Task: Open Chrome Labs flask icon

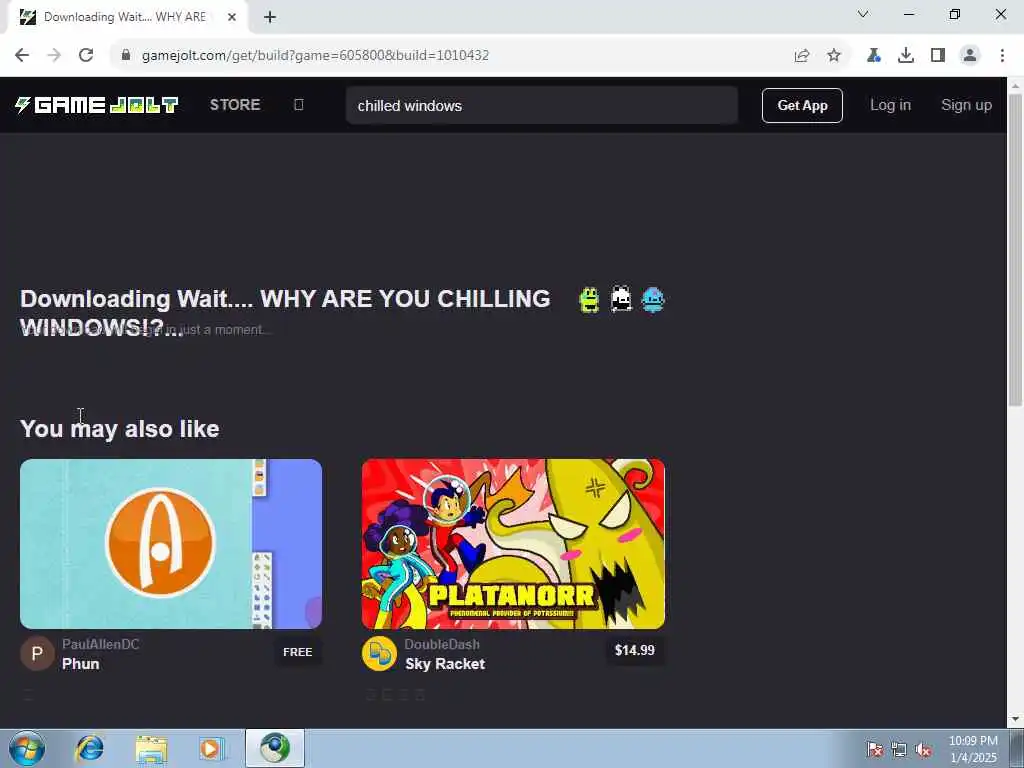Action: click(874, 56)
